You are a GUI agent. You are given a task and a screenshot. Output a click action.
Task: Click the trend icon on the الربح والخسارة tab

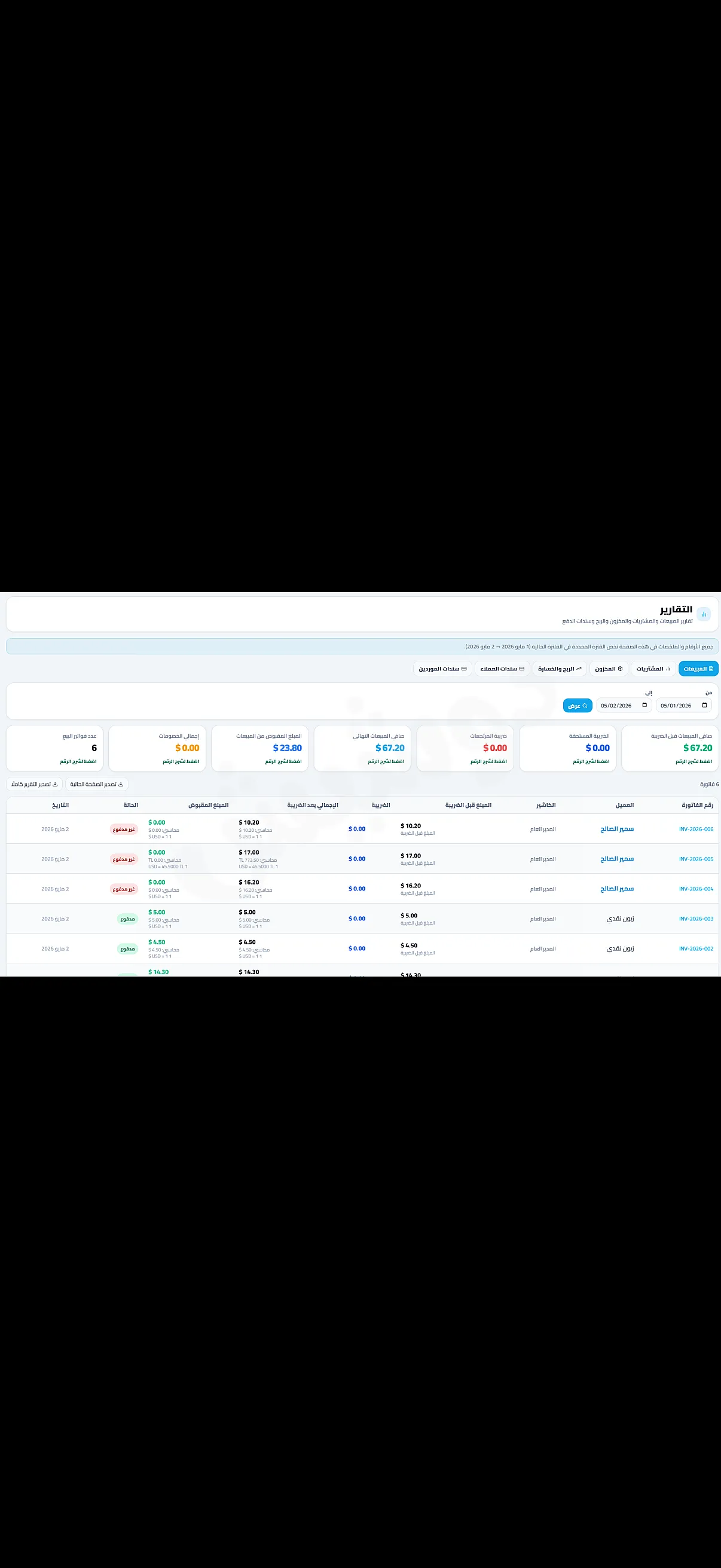click(579, 669)
